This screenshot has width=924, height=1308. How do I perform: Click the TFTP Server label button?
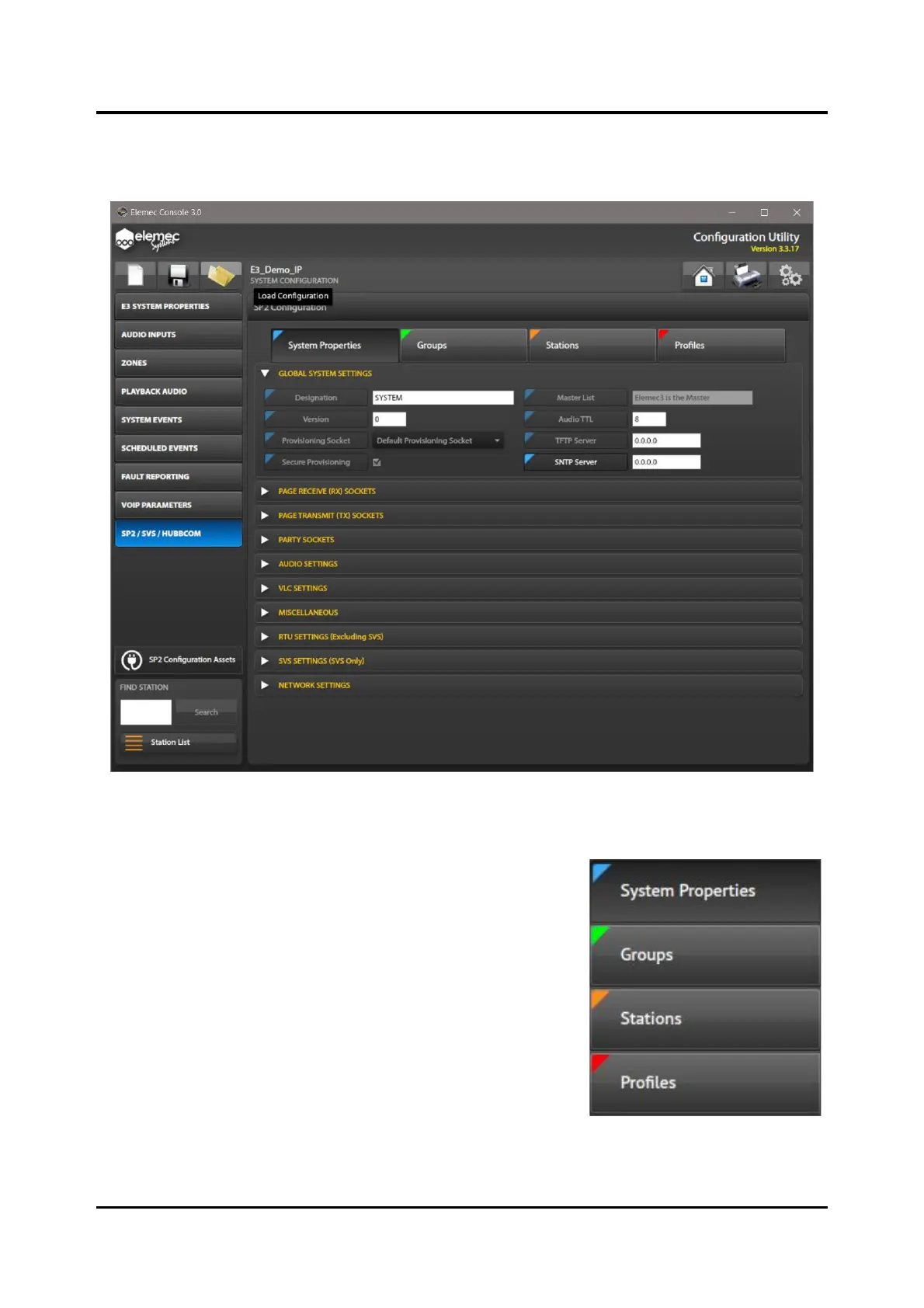tap(575, 441)
